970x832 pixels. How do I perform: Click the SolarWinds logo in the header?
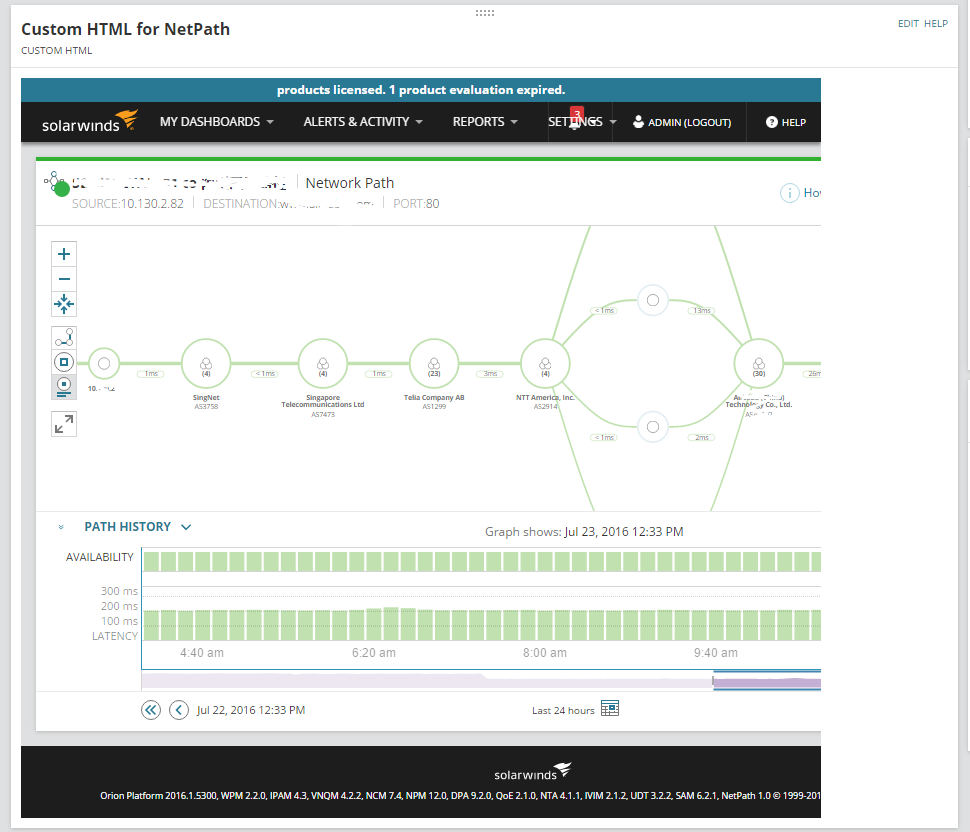click(90, 121)
